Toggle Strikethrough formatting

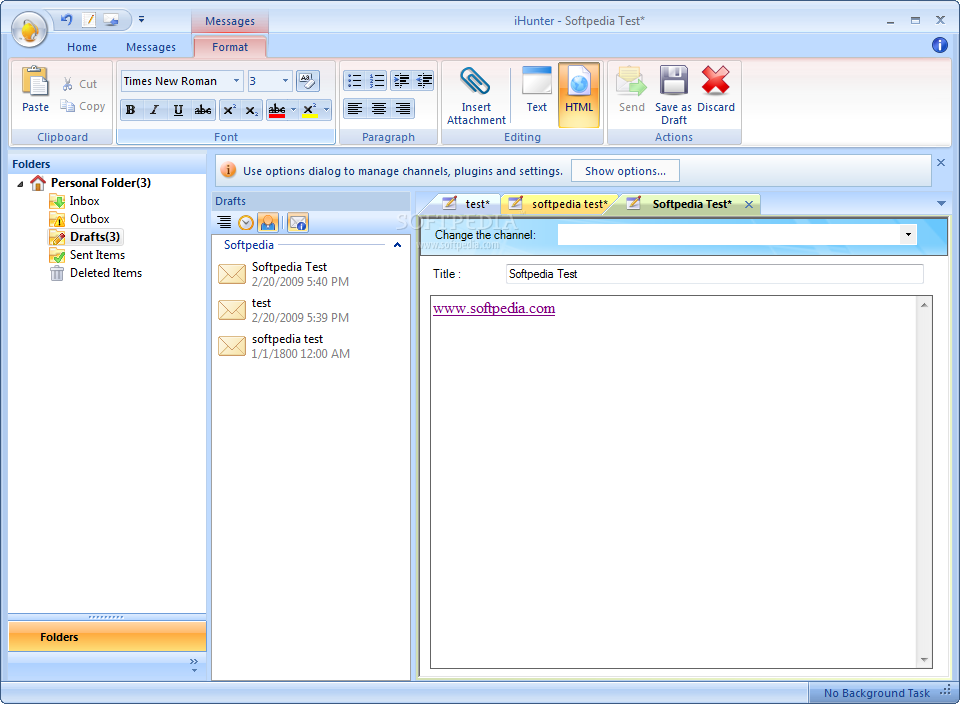coord(203,110)
